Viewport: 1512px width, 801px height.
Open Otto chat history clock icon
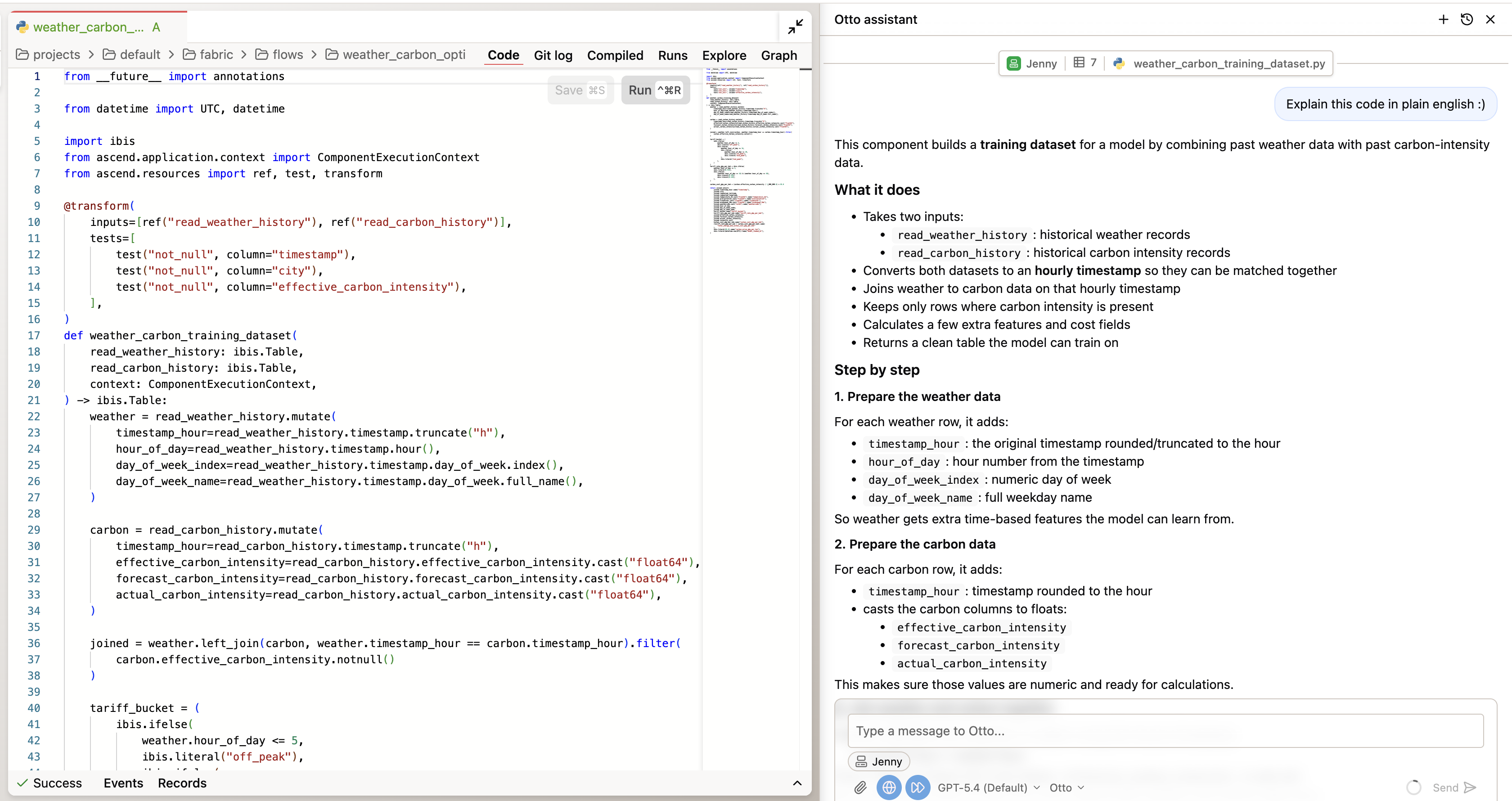point(1467,19)
